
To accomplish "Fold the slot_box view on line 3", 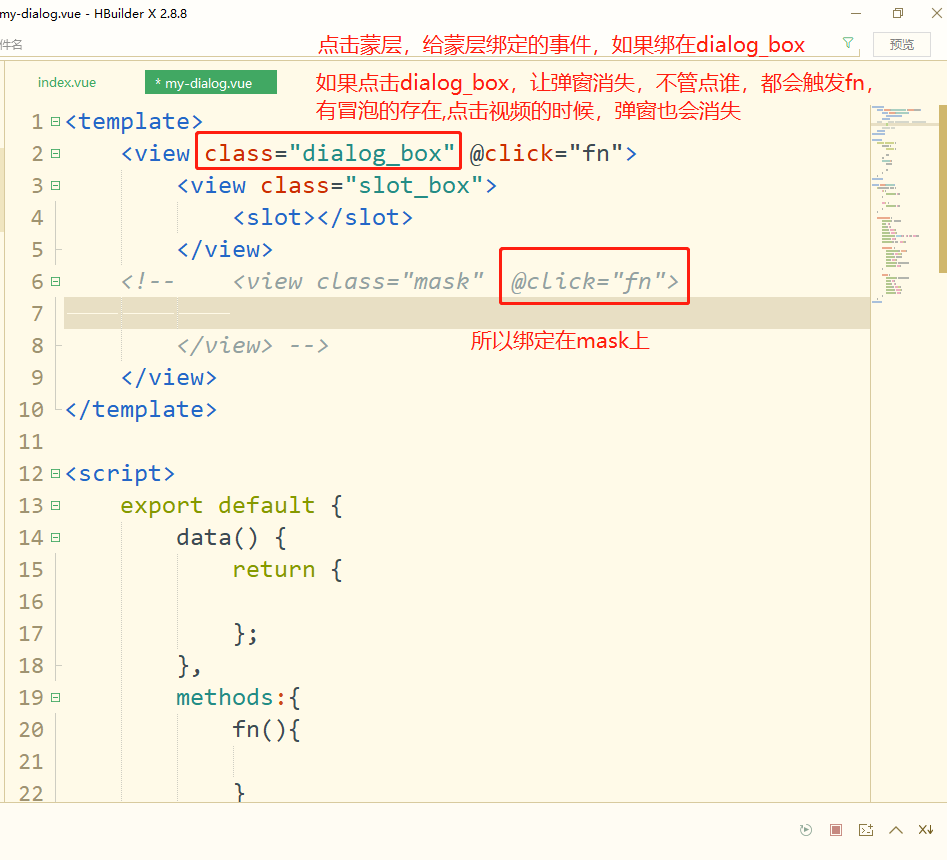I will pos(56,185).
